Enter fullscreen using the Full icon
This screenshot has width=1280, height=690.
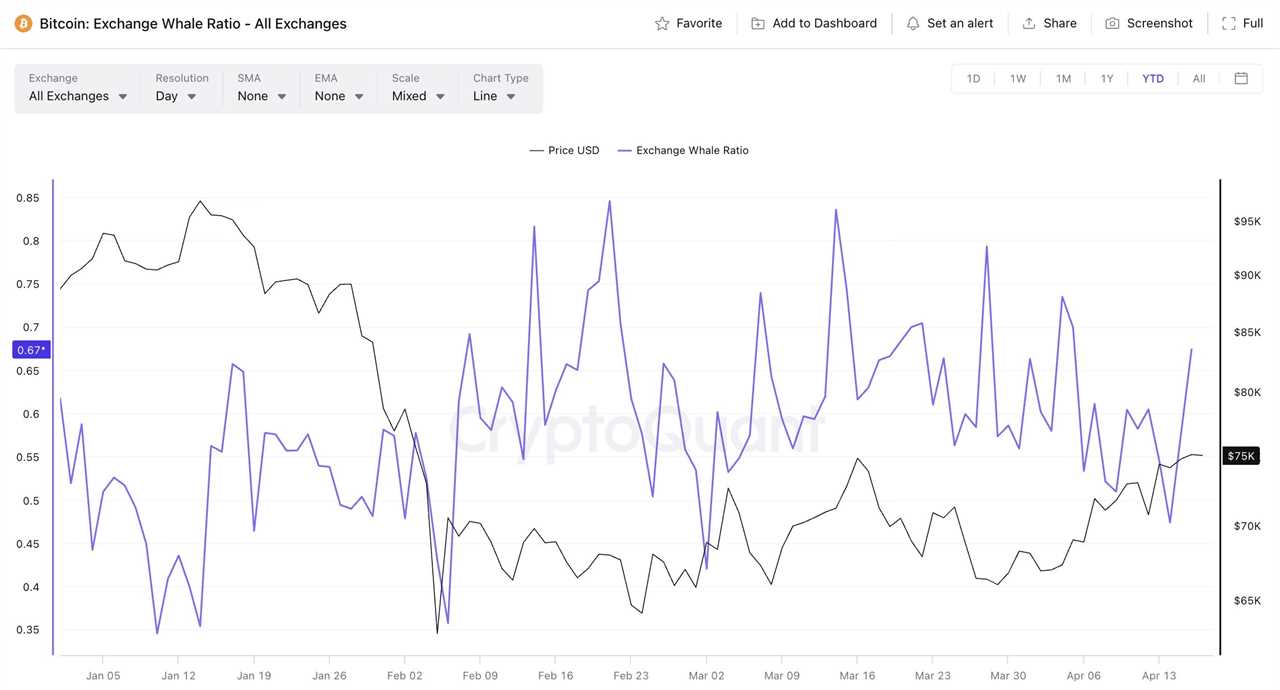pos(1229,22)
